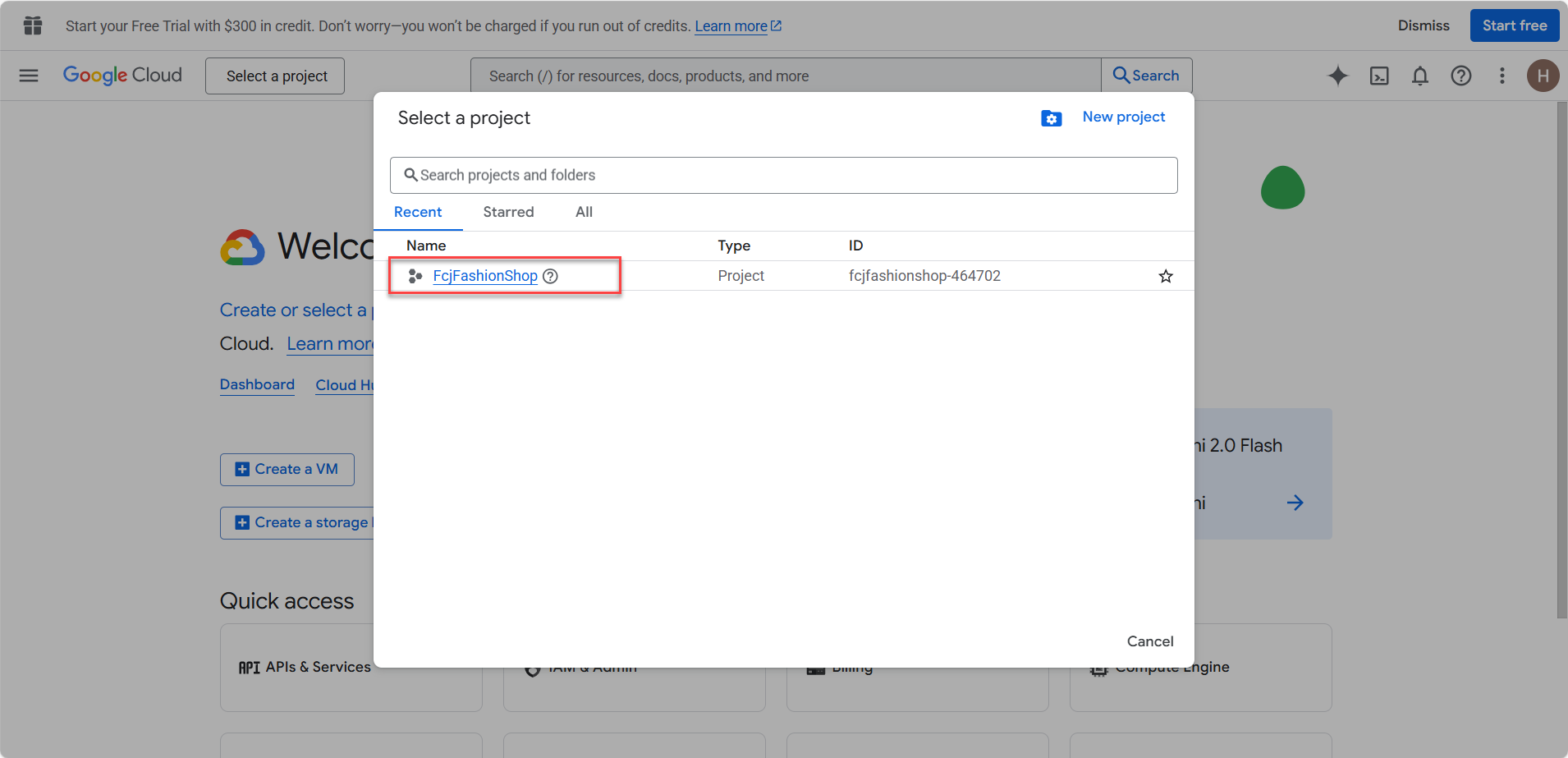Open the three-dot more options menu
This screenshot has height=758, width=1568.
click(x=1502, y=76)
